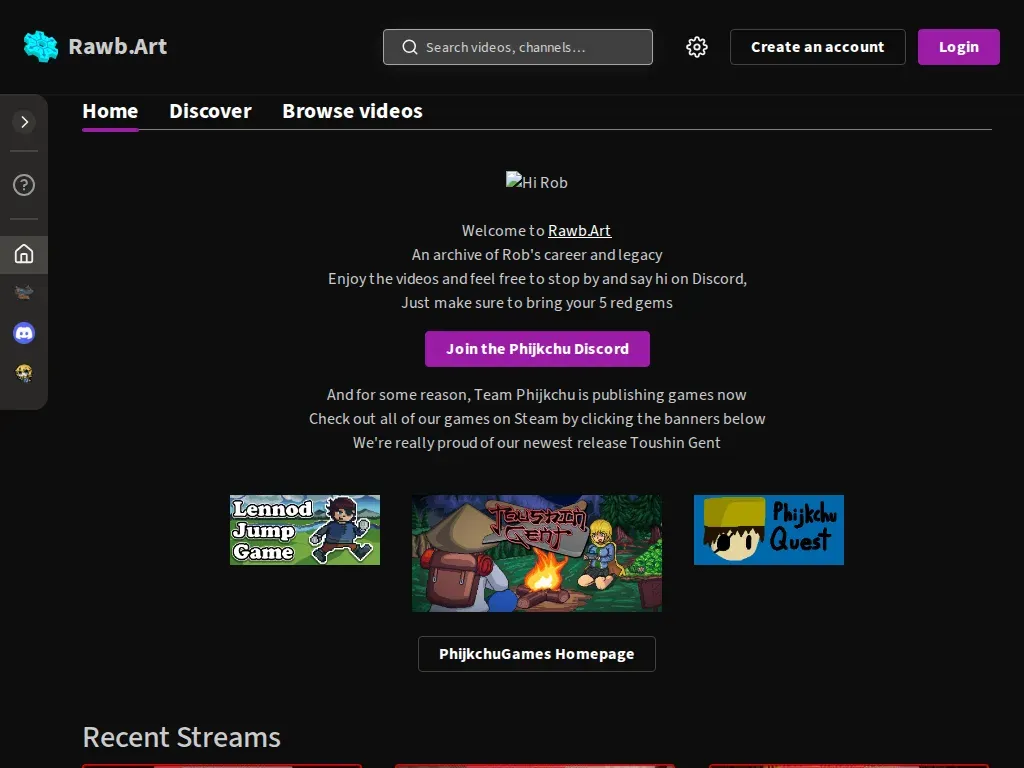The width and height of the screenshot is (1024, 768).
Task: Open the Toushin Gent banner image
Action: [x=537, y=553]
